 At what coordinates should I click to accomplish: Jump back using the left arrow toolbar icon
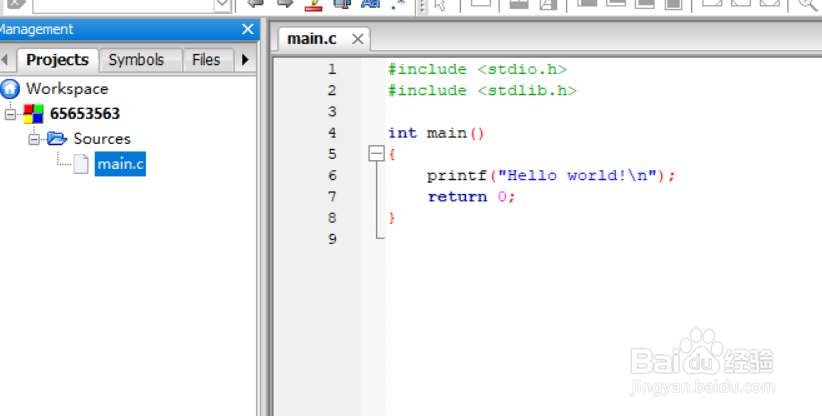[255, 4]
